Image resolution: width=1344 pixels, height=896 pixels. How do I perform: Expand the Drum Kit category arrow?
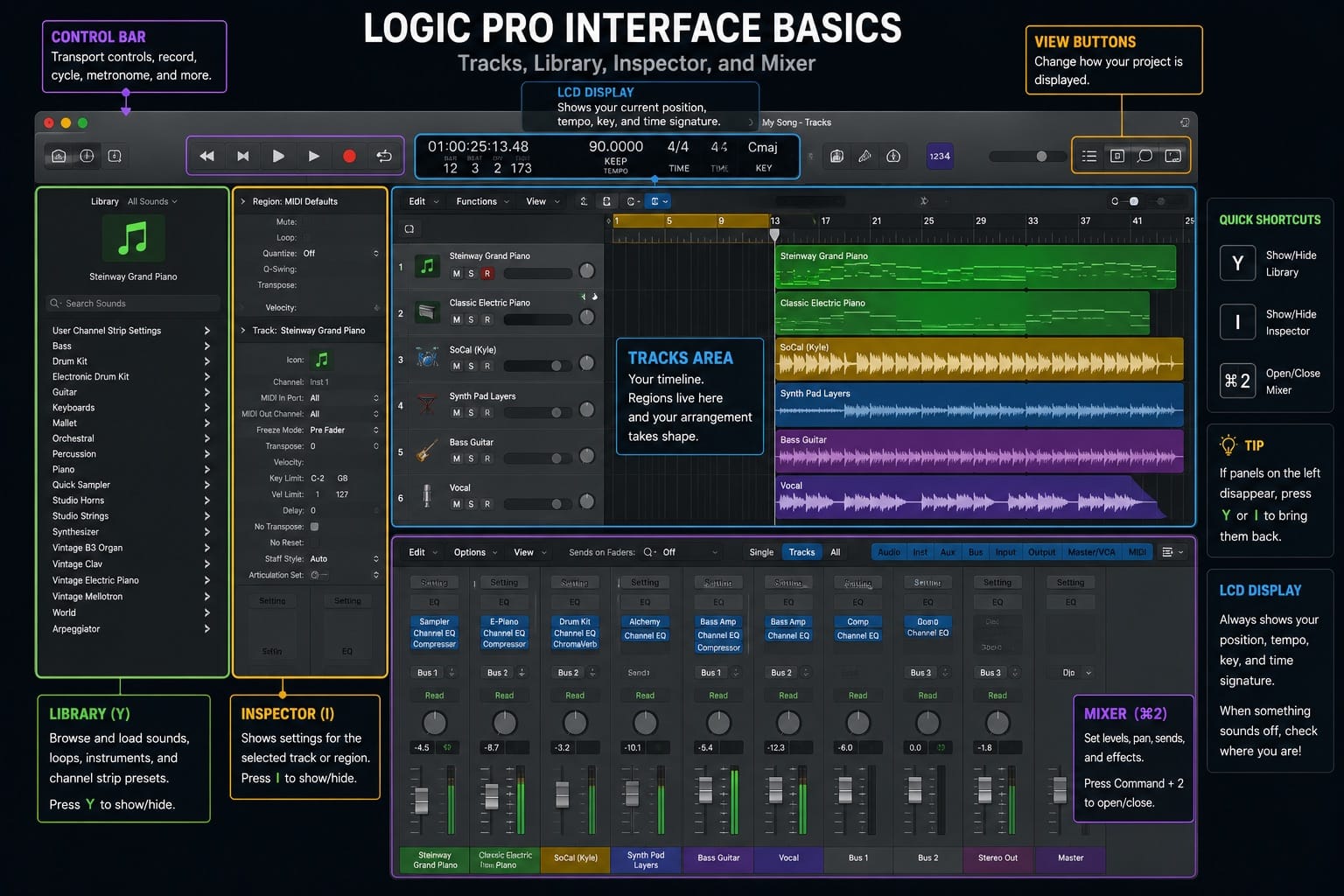point(207,361)
